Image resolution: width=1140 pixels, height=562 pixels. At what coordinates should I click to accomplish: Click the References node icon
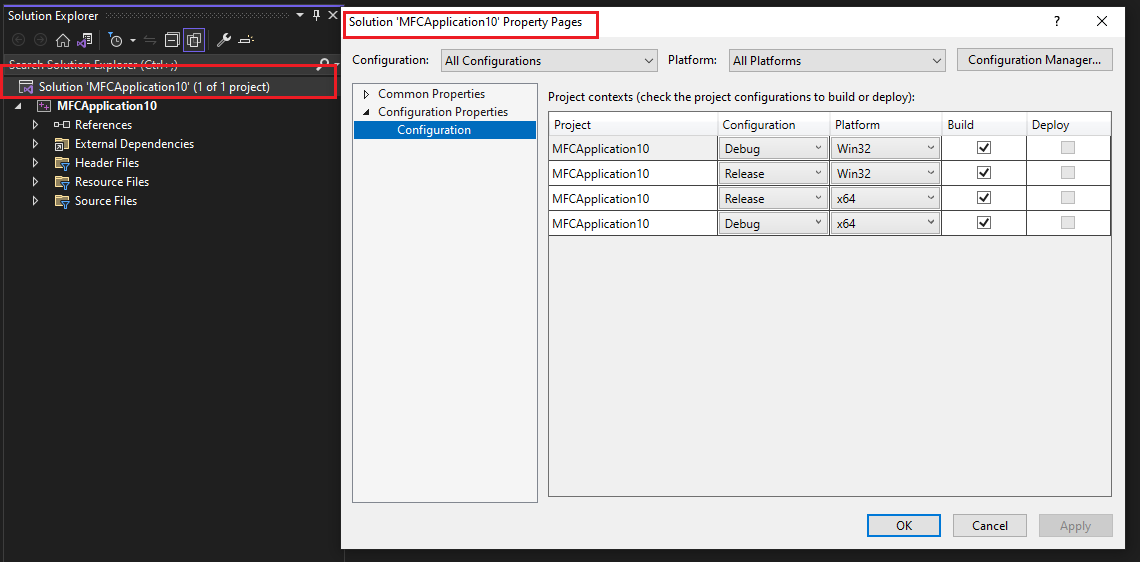[x=62, y=125]
